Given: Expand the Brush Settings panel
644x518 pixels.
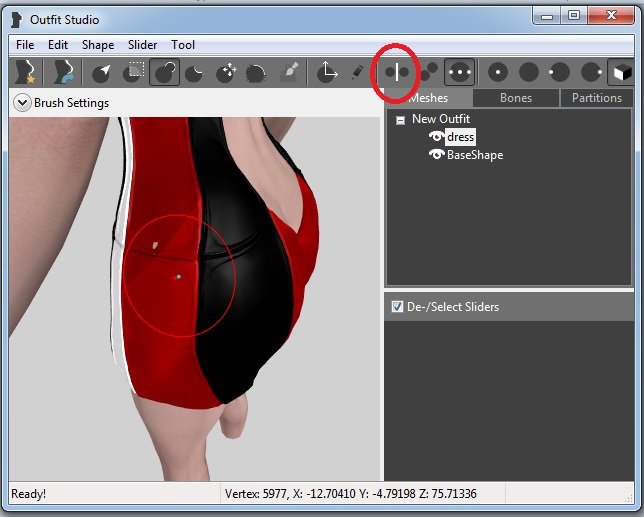Looking at the screenshot, I should 22,102.
